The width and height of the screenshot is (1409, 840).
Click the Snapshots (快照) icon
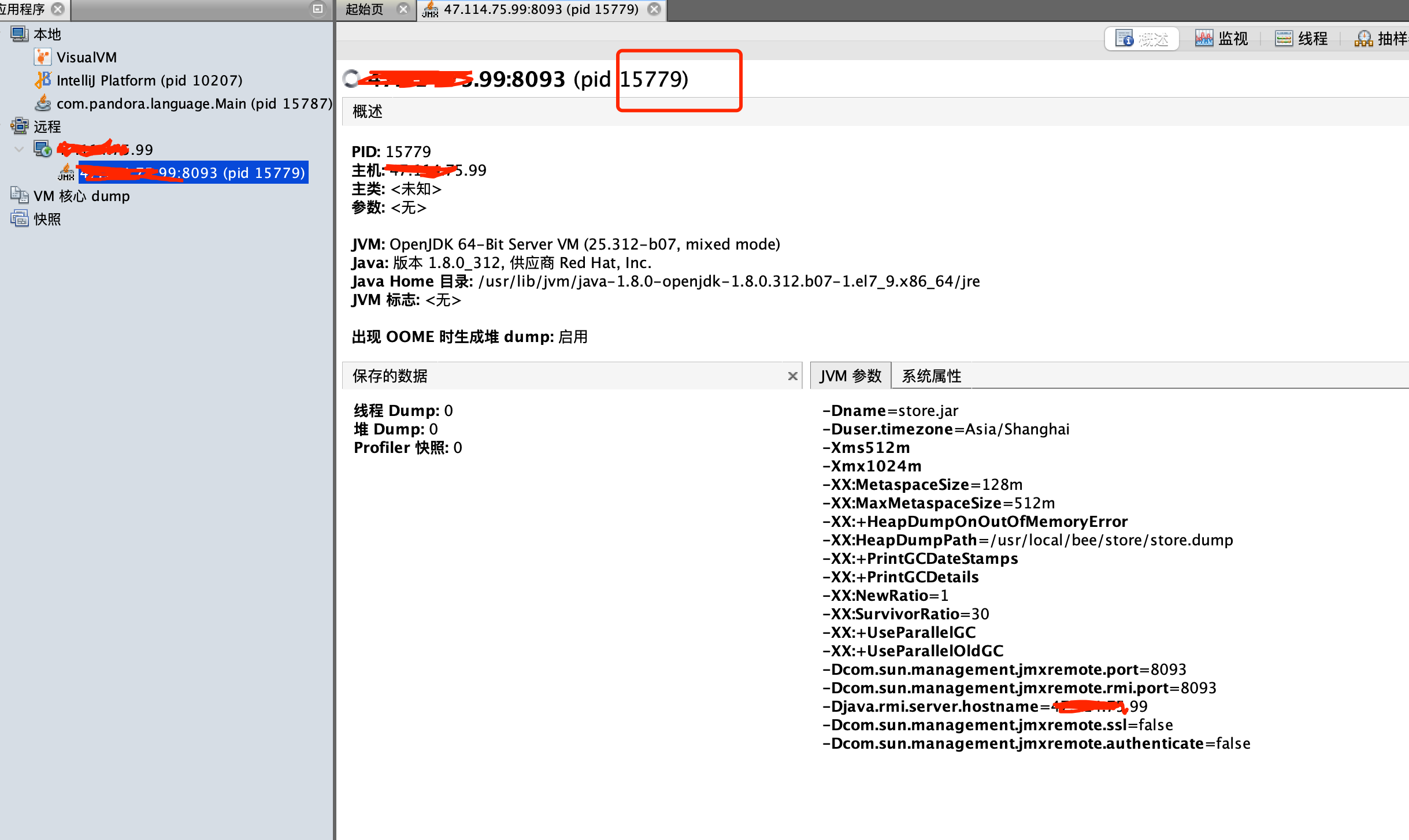(x=19, y=219)
